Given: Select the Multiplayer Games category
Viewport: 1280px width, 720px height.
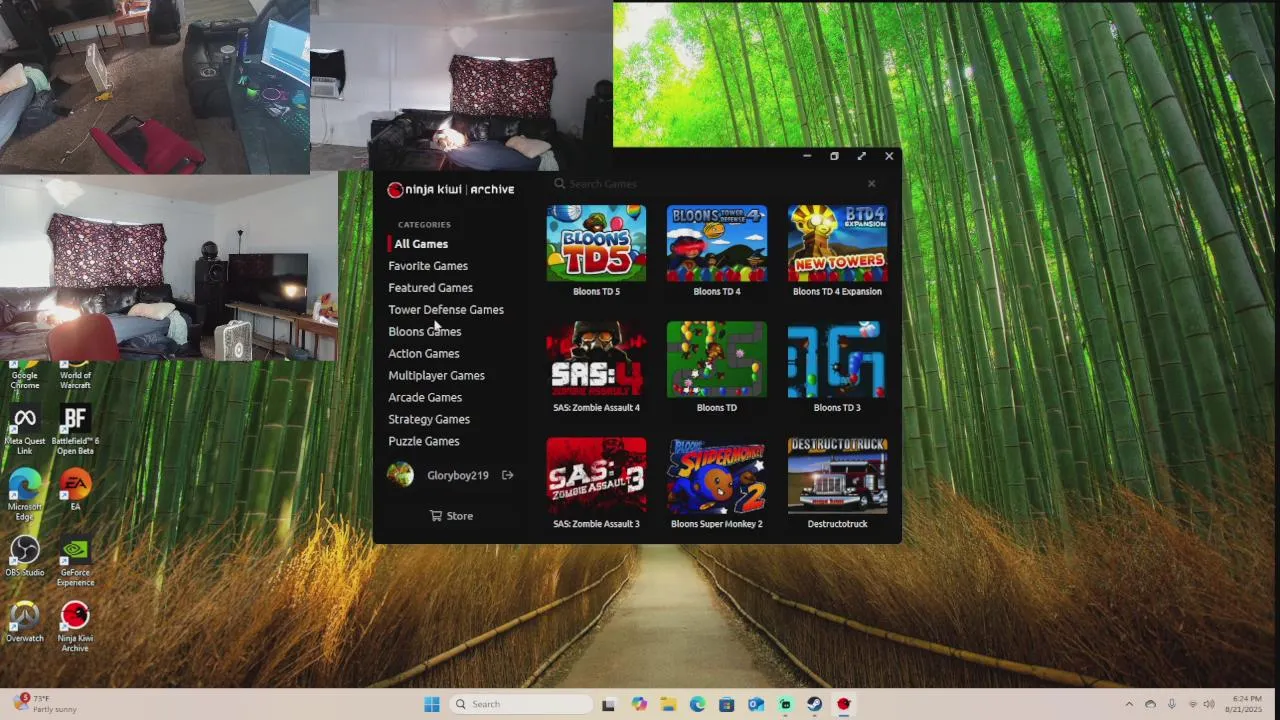Looking at the screenshot, I should 436,376.
